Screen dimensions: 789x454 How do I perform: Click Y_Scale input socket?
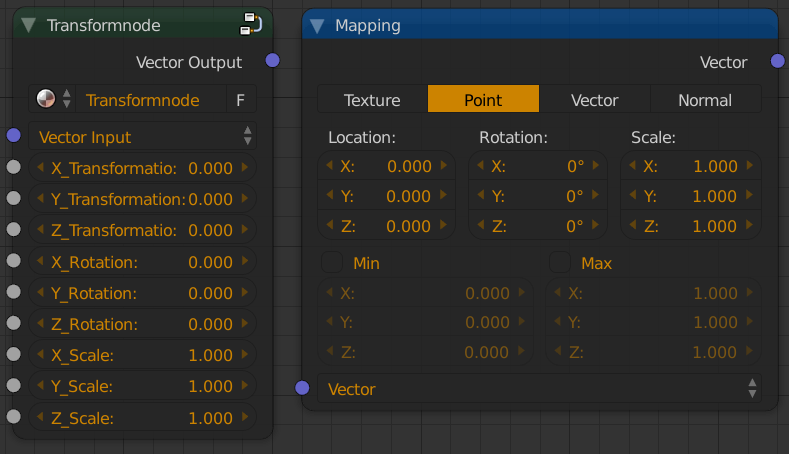point(14,386)
